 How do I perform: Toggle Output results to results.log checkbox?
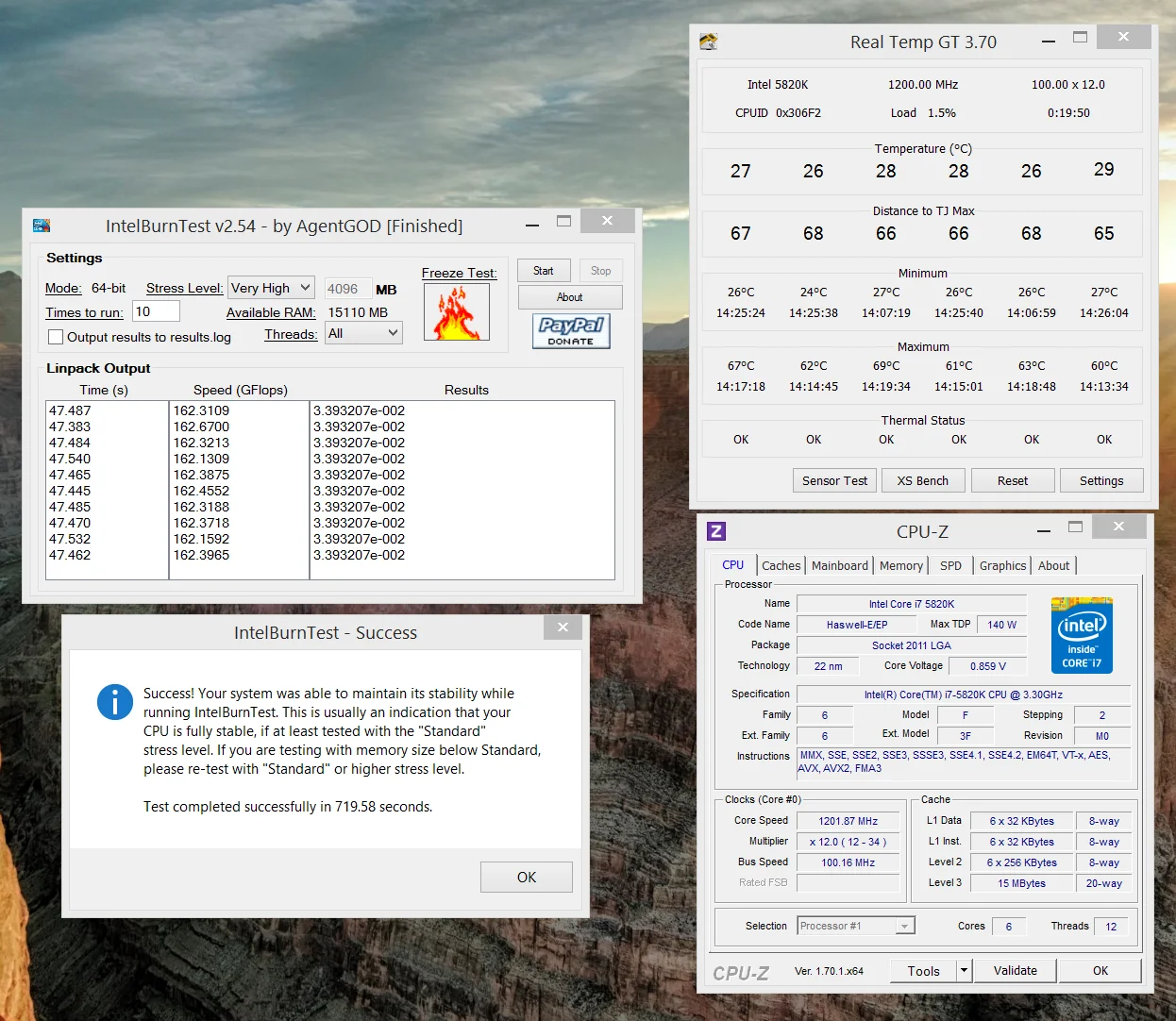[x=56, y=337]
